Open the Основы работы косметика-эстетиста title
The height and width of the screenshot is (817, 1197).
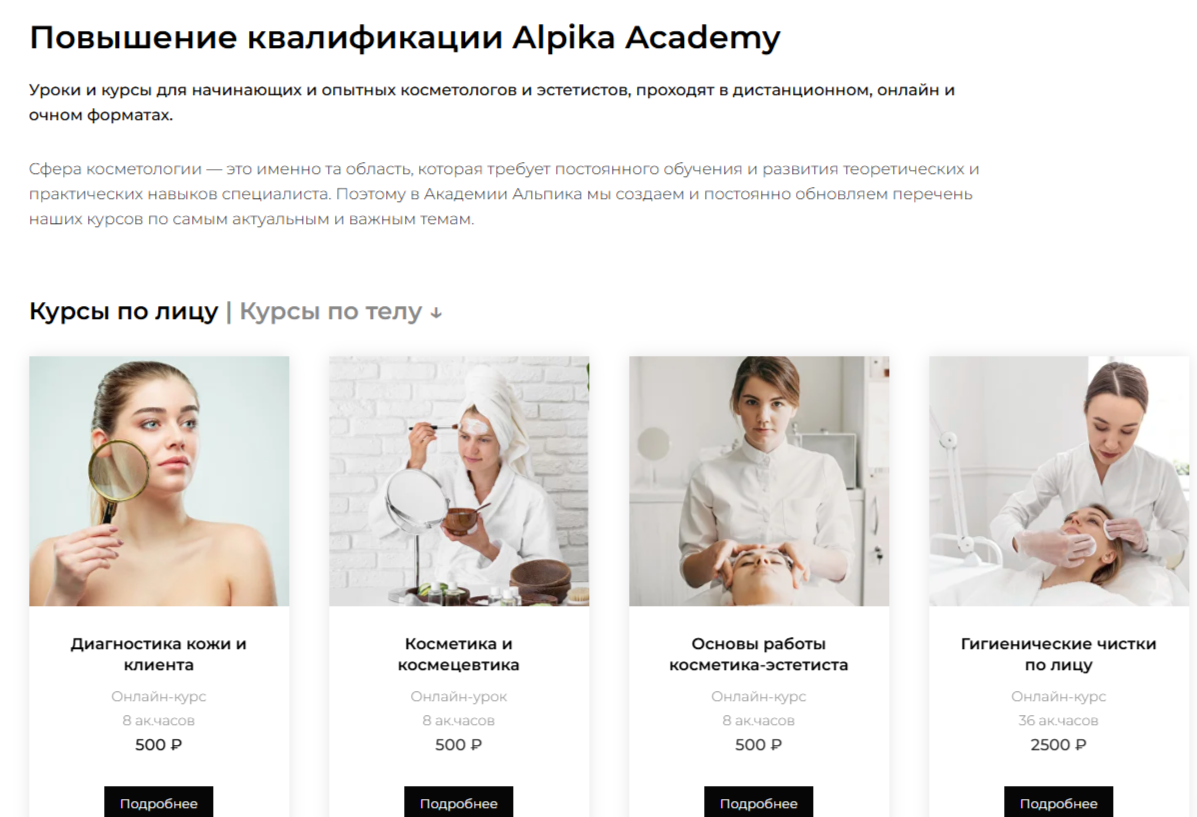coord(759,654)
